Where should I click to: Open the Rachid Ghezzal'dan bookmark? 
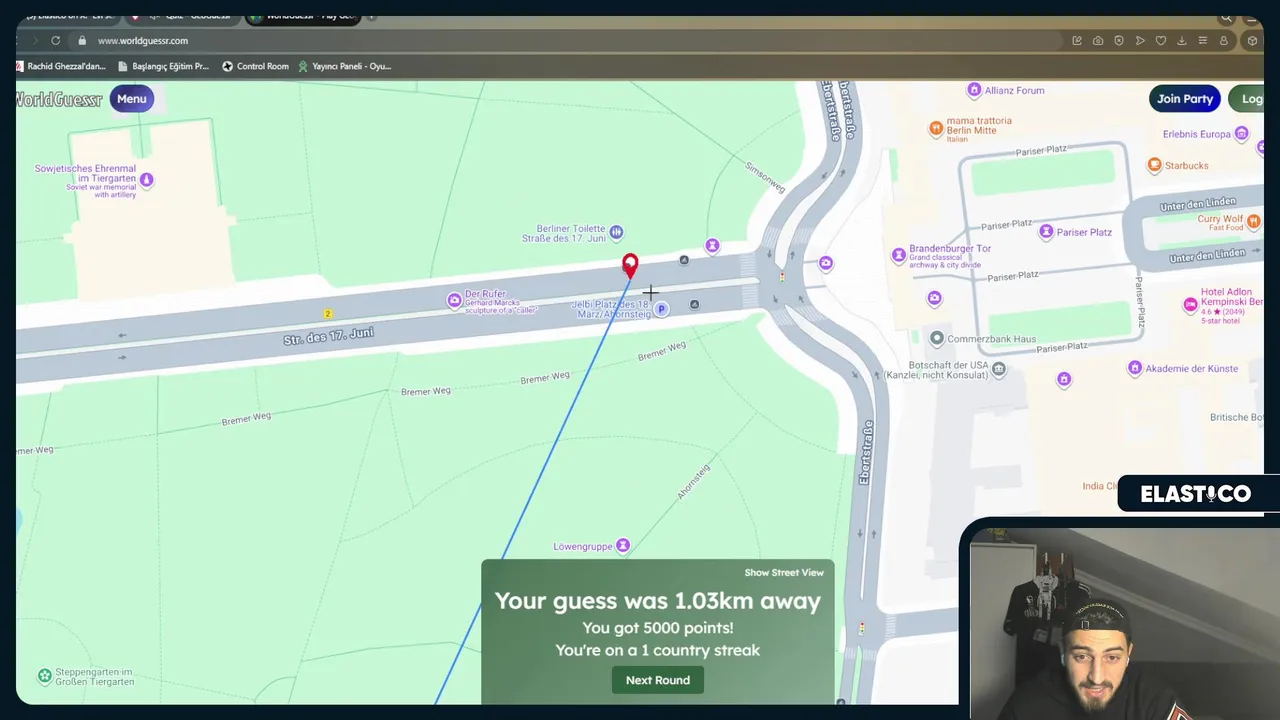pyautogui.click(x=61, y=66)
